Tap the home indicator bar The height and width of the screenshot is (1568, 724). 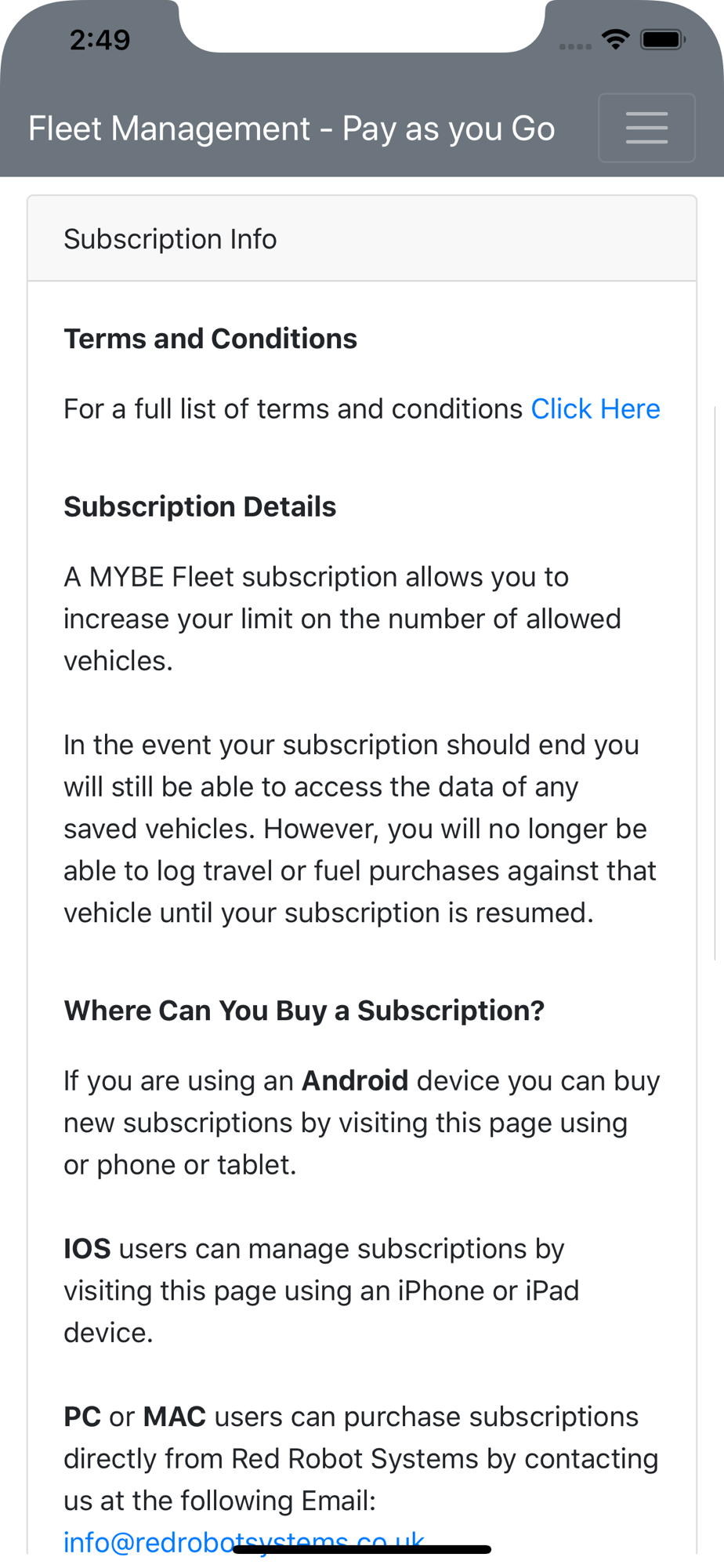(x=362, y=1550)
